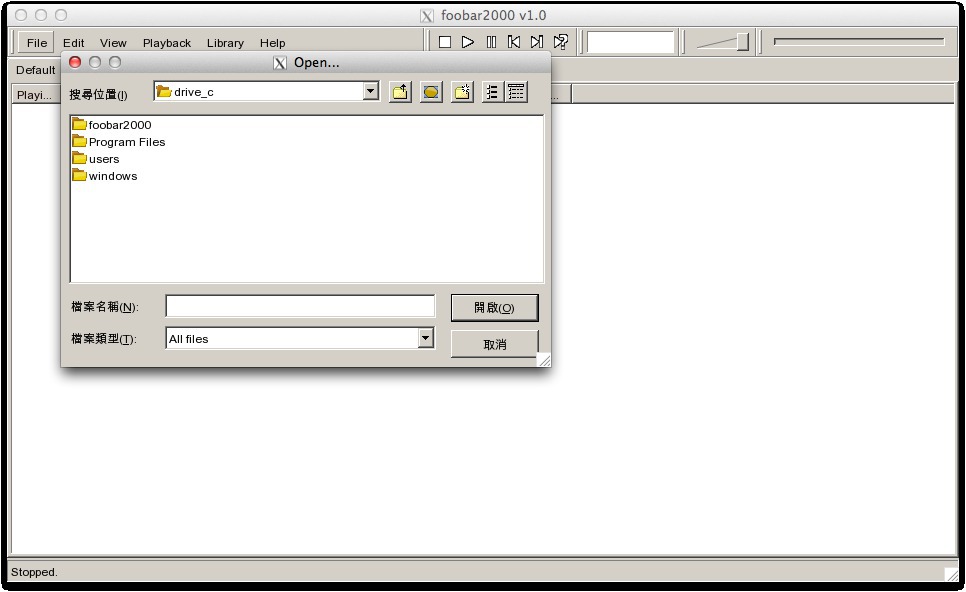Screen dimensions: 966x592
Task: Skip to the next track
Action: click(x=537, y=42)
